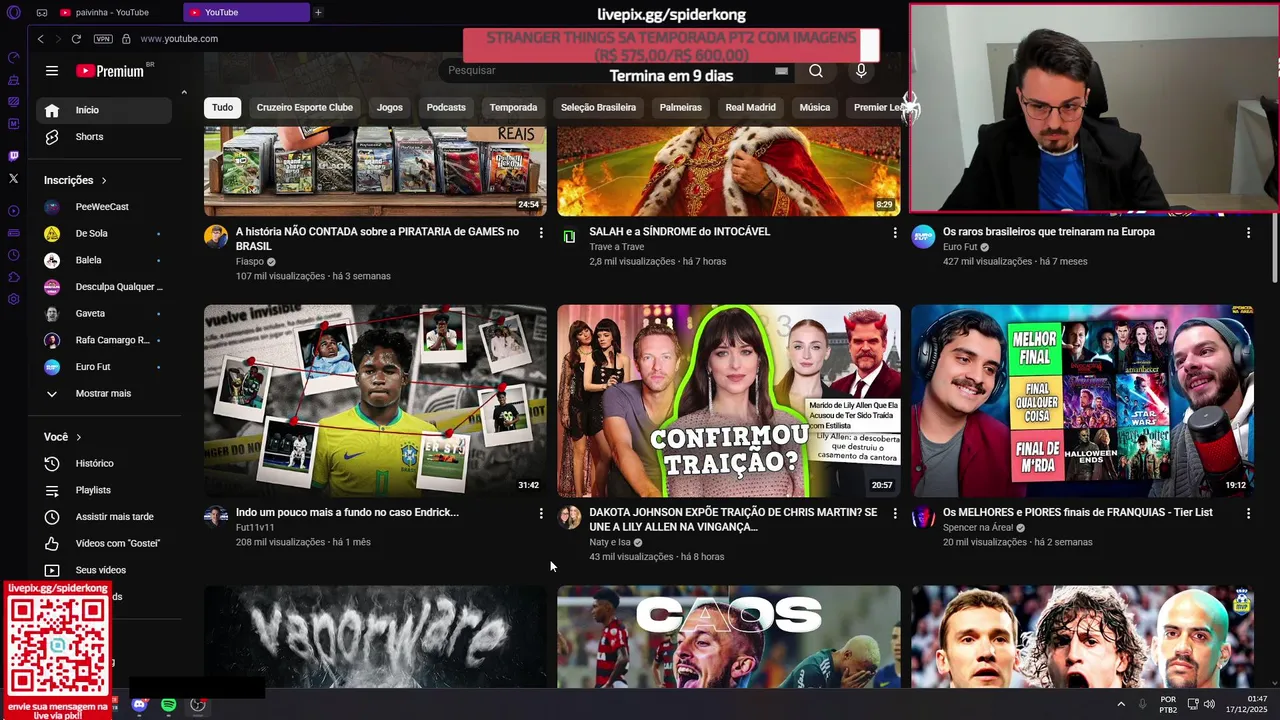Open Twitch from the Opera sidebar
1280x720 pixels.
(13, 156)
